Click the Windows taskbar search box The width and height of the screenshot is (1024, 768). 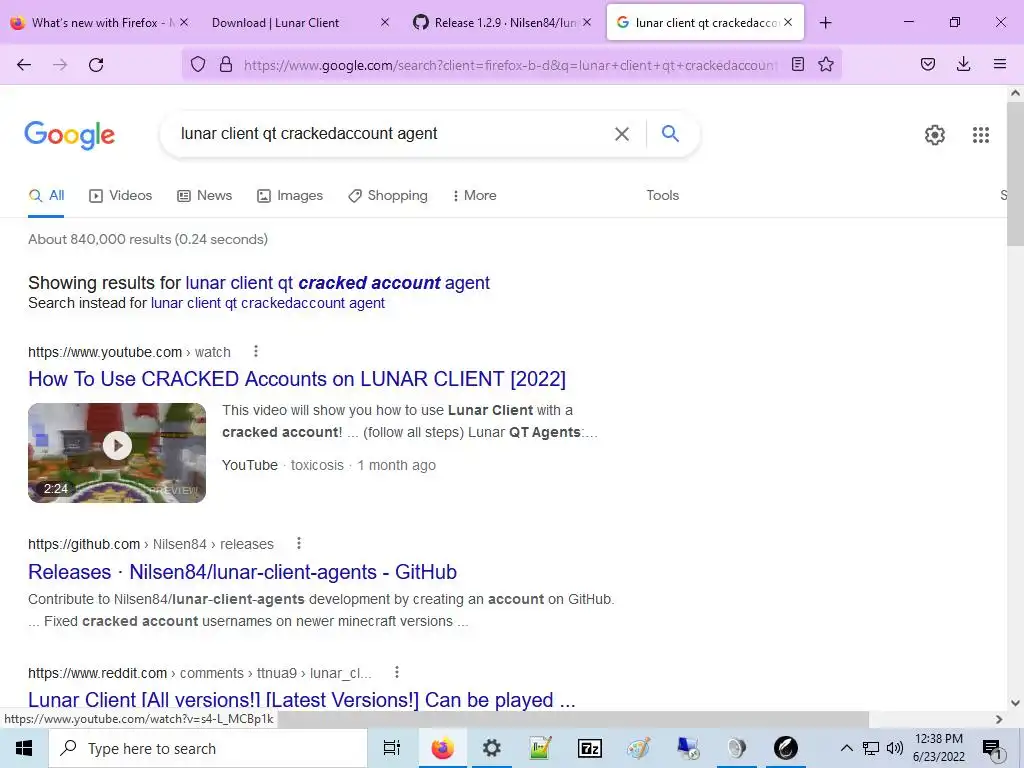208,748
